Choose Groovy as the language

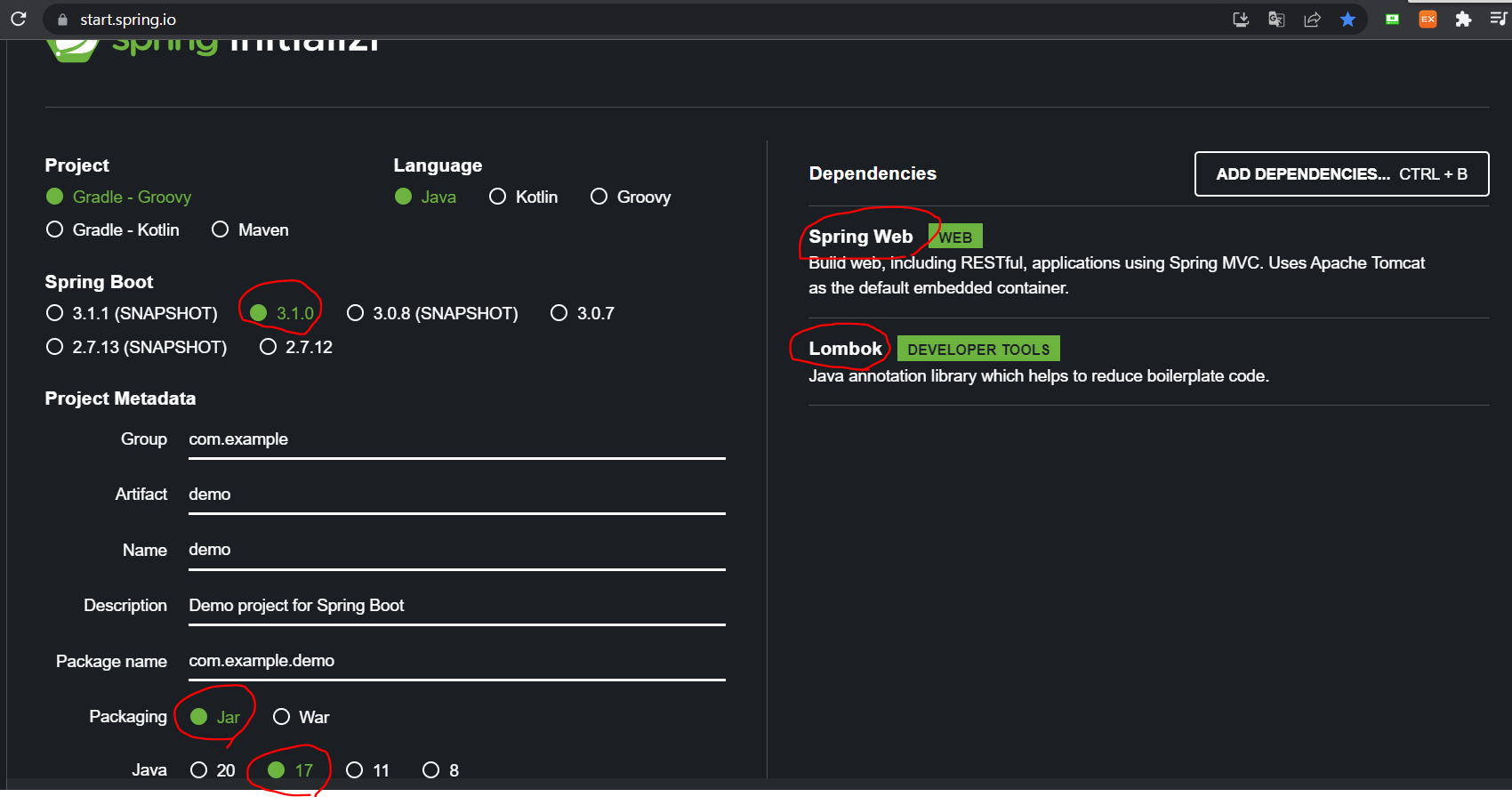coord(631,197)
